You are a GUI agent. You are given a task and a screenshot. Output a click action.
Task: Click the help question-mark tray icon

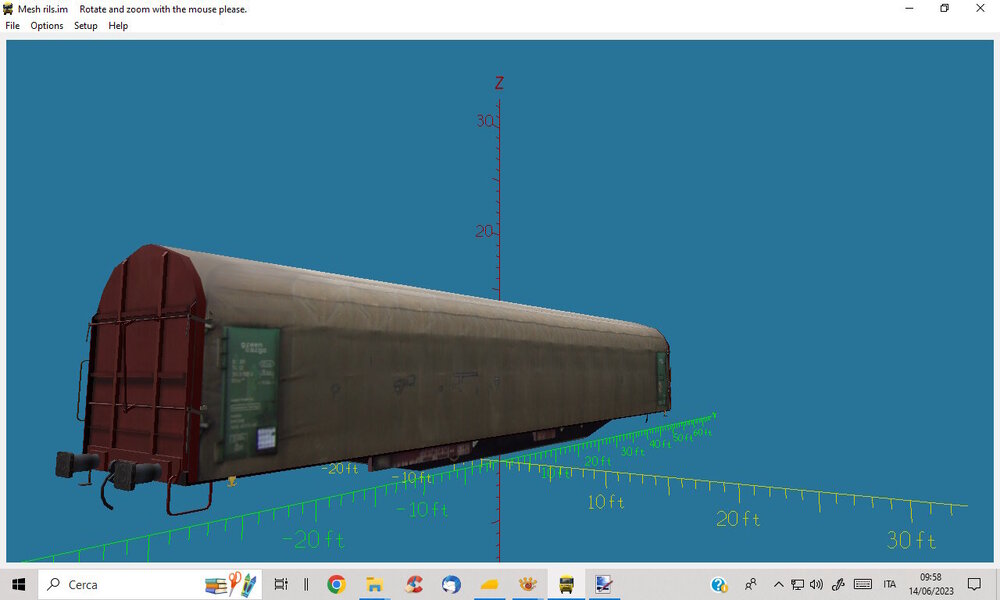tap(719, 584)
